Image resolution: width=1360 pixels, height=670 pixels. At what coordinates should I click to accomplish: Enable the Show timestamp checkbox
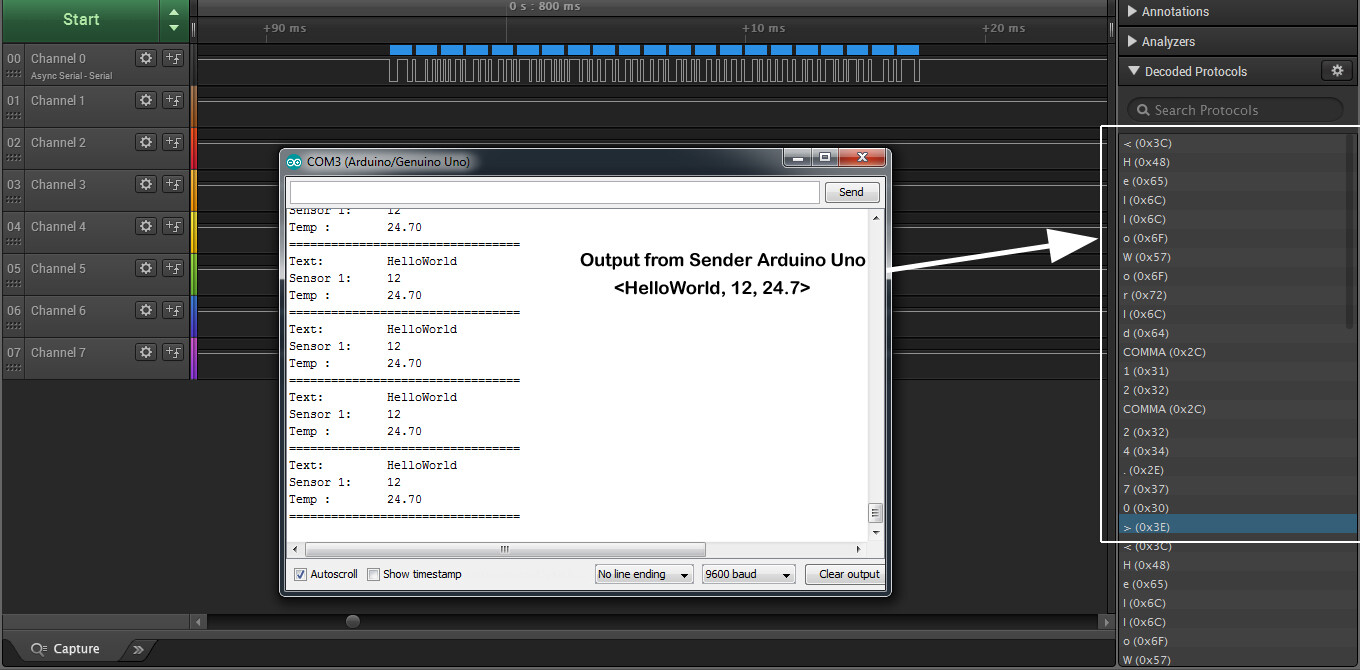click(x=373, y=573)
